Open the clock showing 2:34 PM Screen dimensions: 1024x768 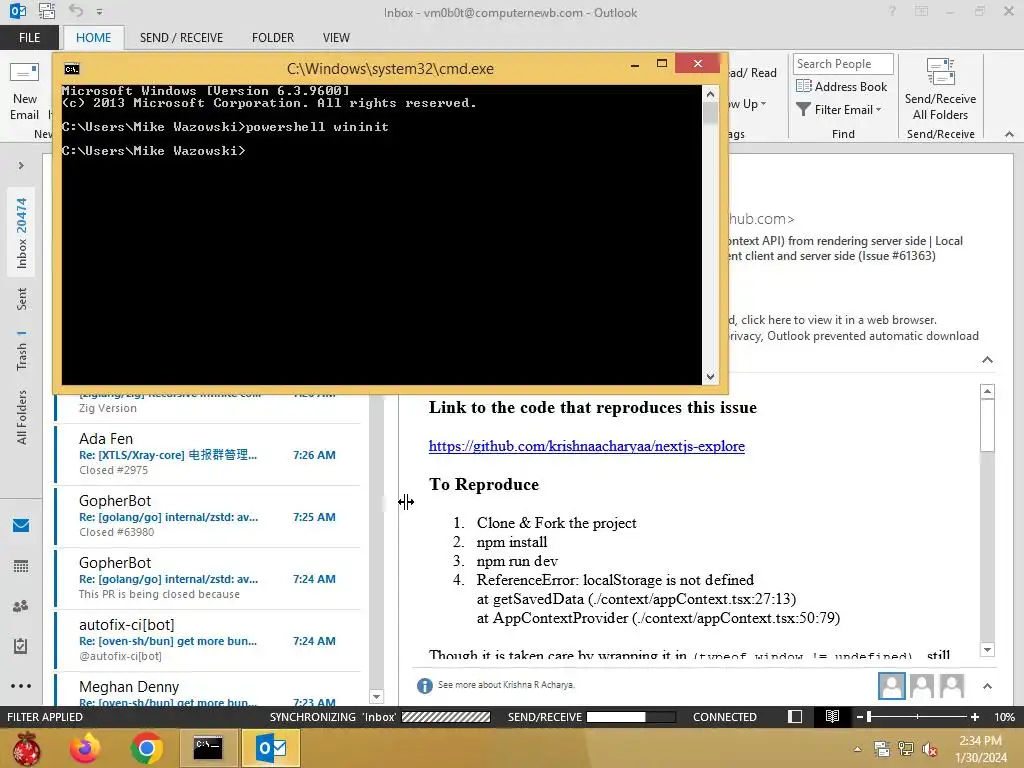pyautogui.click(x=981, y=749)
